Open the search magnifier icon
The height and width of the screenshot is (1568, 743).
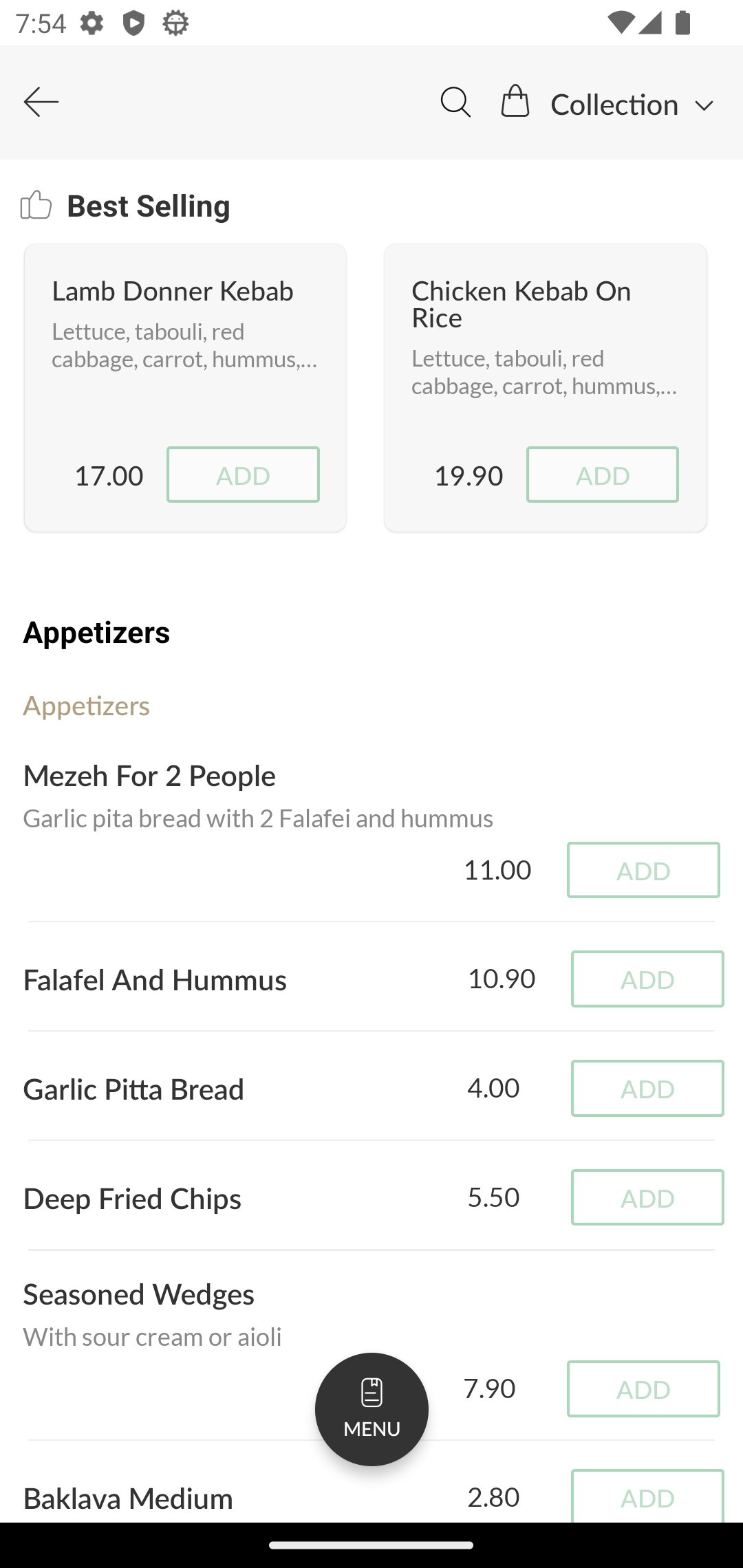(455, 102)
